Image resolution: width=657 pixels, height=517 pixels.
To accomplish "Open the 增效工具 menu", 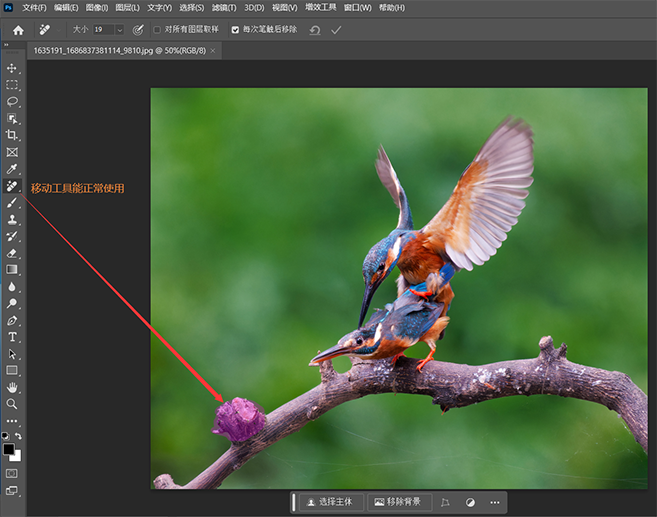I will pos(321,8).
